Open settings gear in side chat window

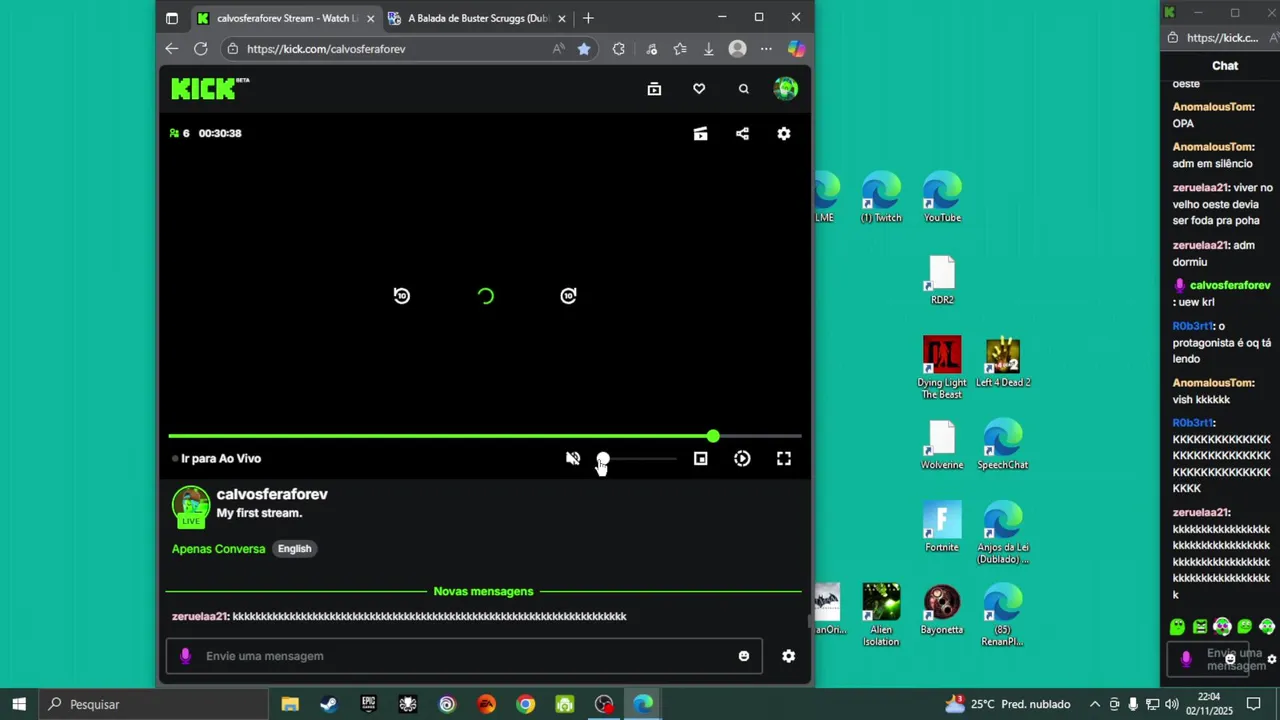tap(1272, 659)
